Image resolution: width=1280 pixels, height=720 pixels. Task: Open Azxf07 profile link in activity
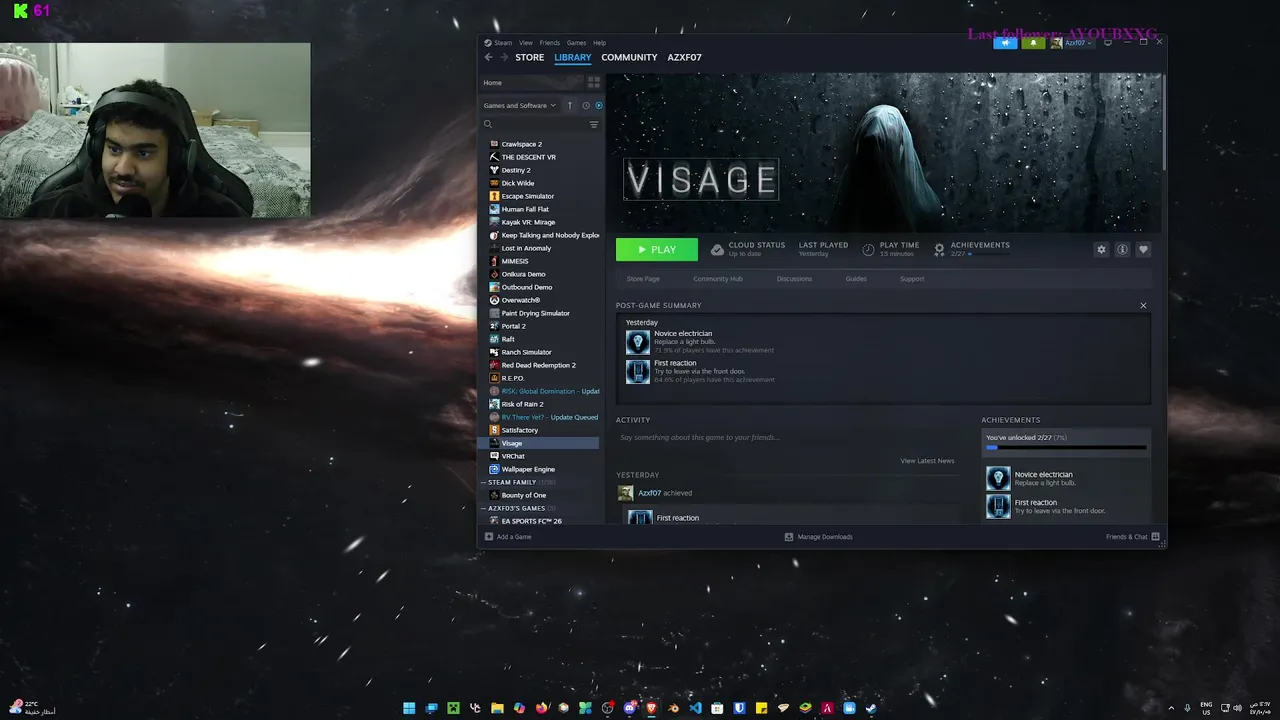[x=649, y=493]
